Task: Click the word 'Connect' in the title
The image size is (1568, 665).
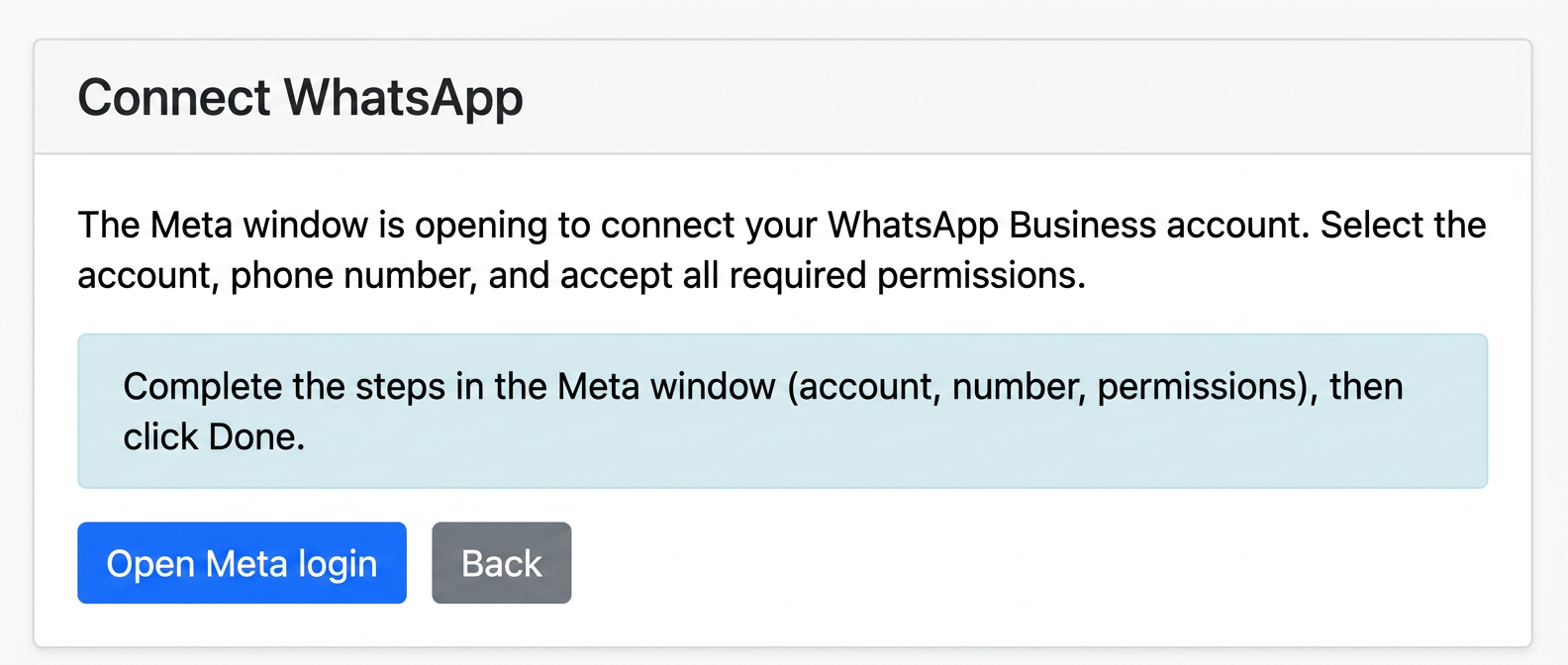Action: (174, 98)
